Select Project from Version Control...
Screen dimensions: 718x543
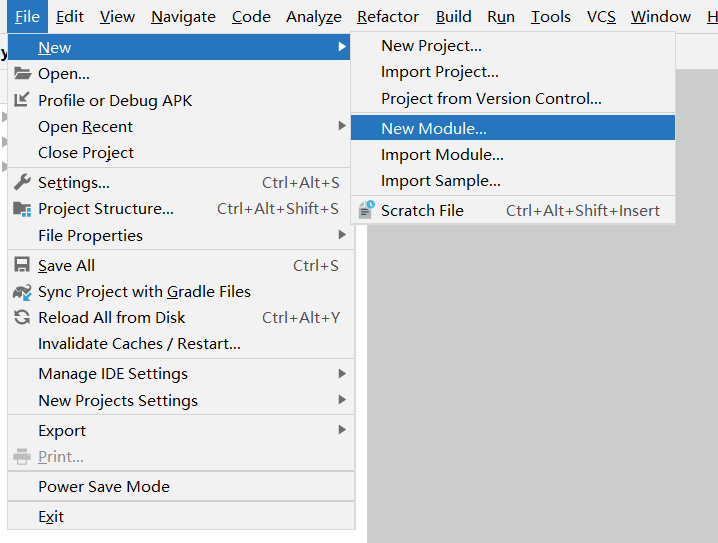click(513, 98)
